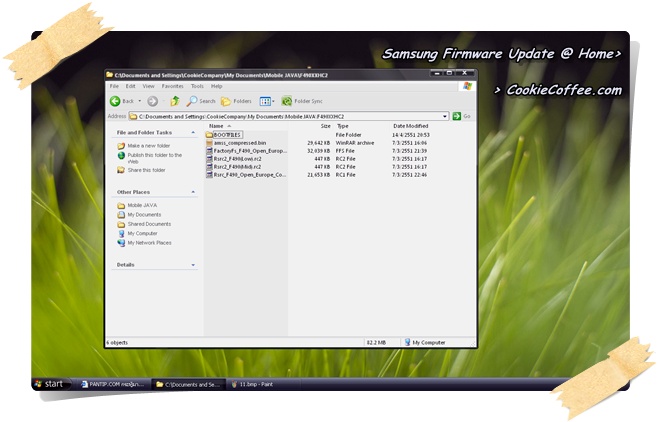Click the Publish to Web globe icon

coord(121,156)
